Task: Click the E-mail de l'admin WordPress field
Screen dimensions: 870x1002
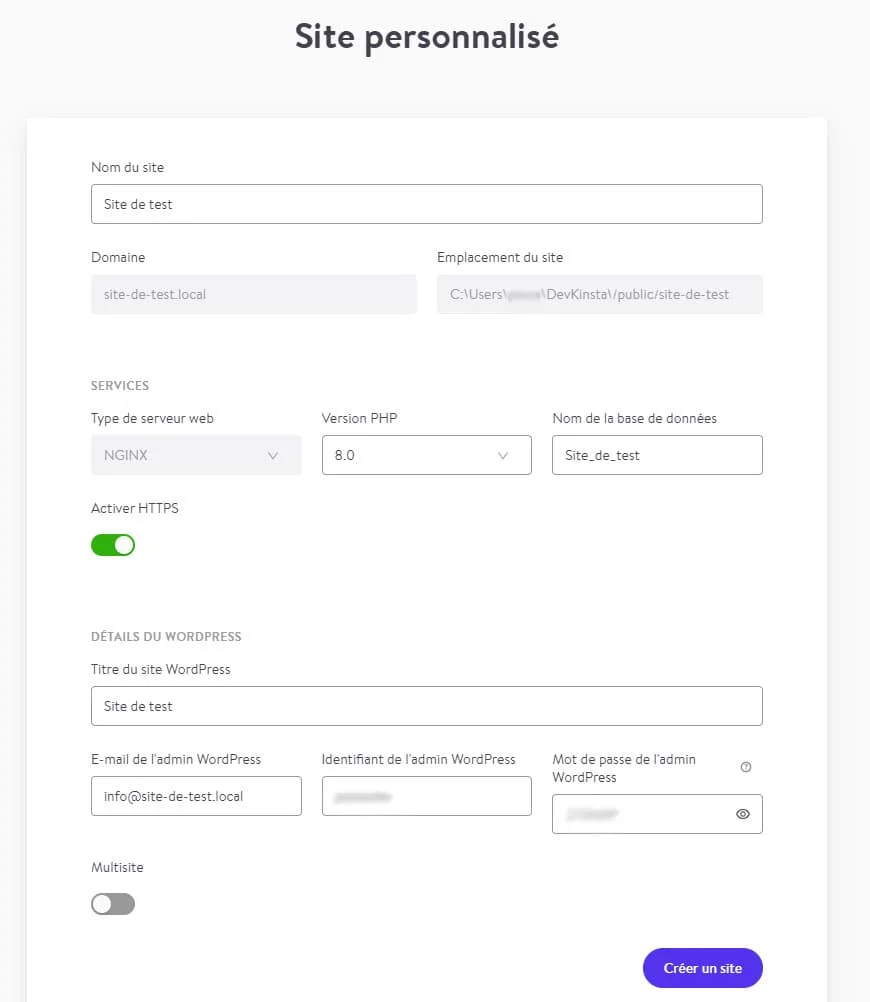Action: point(196,796)
